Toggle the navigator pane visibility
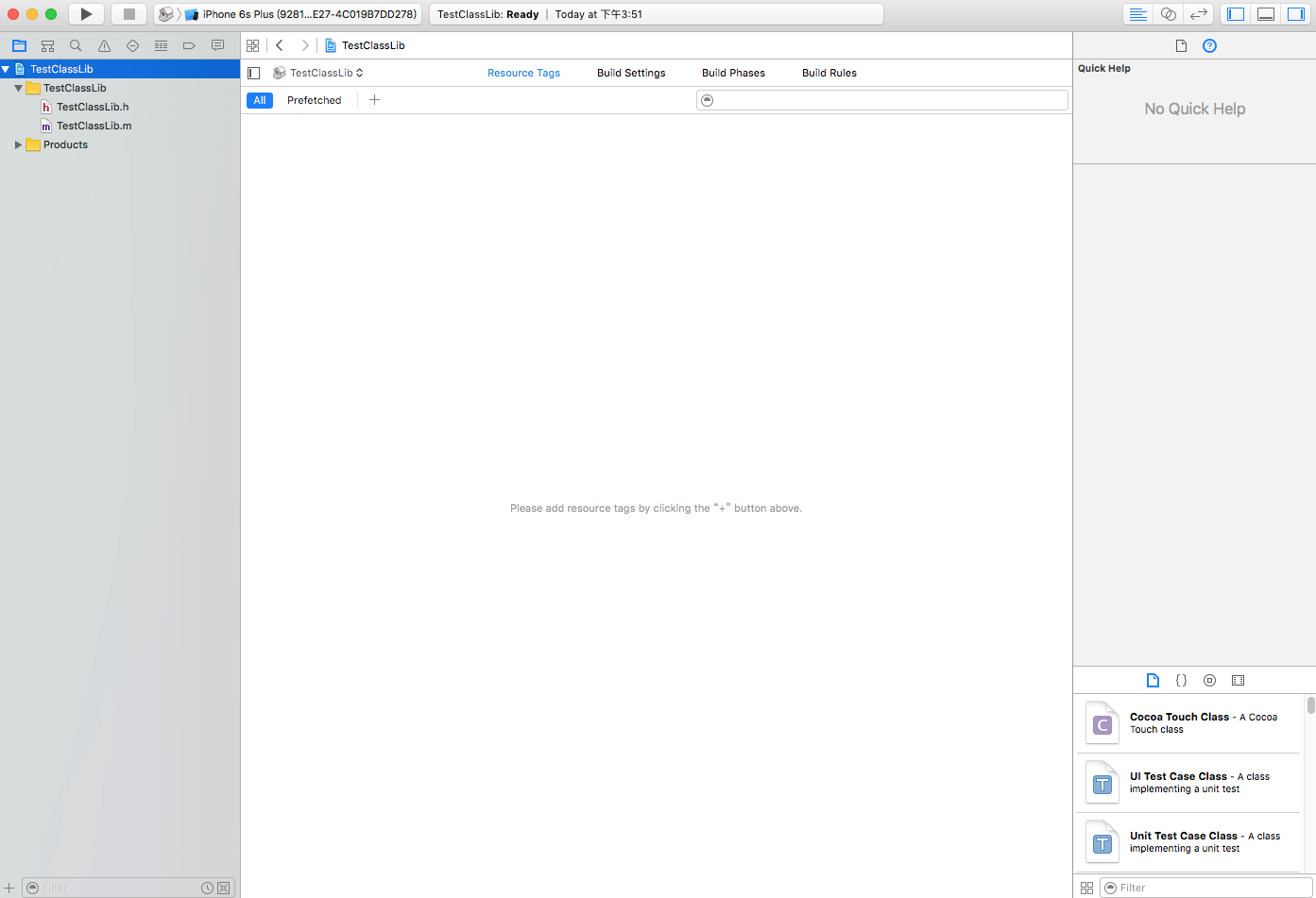Viewport: 1316px width, 898px height. pos(1236,14)
